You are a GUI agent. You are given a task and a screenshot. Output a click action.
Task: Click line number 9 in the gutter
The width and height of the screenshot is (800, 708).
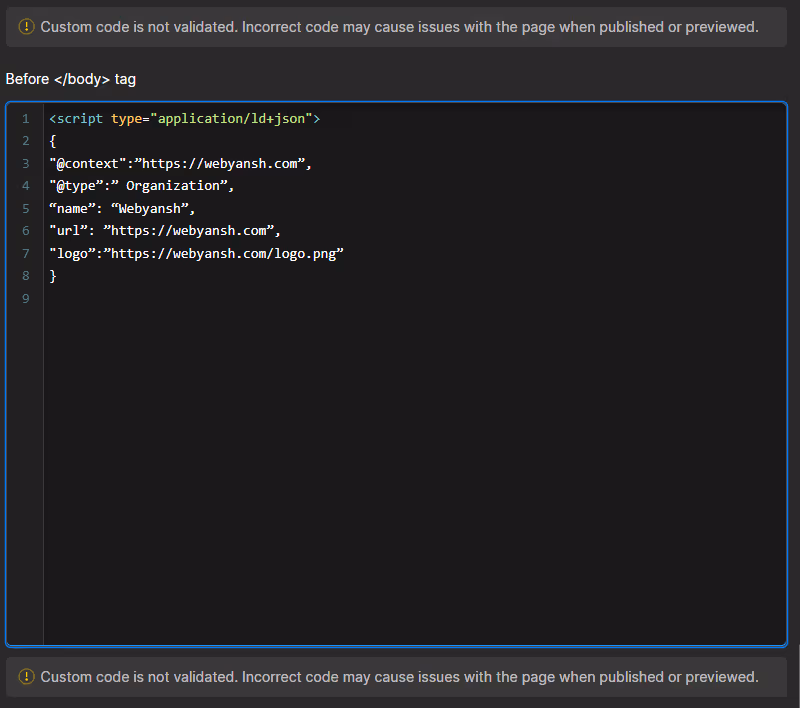coord(25,298)
